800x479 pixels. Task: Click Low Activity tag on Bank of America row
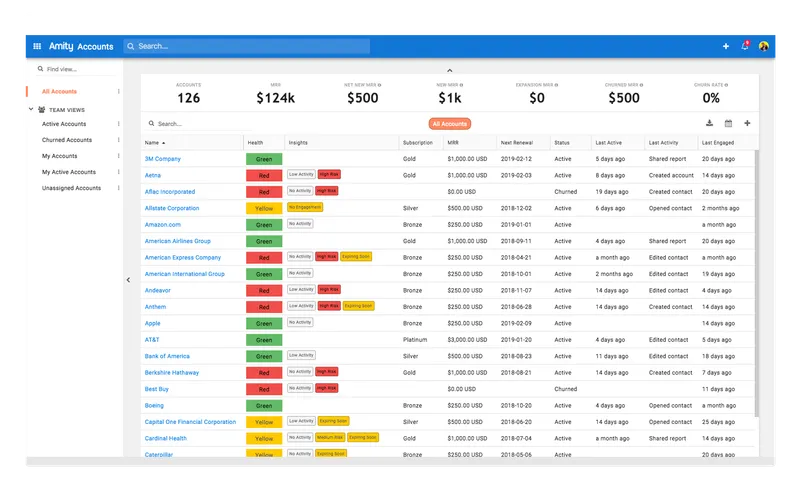click(x=301, y=355)
